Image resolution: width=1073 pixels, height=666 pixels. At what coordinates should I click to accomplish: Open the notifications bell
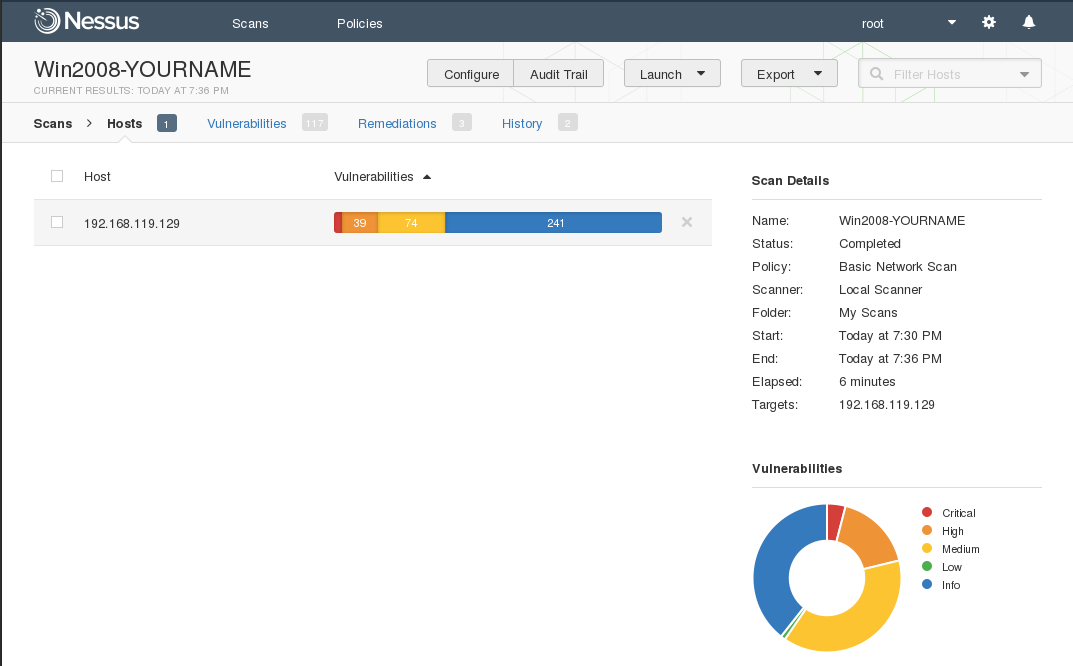1029,22
